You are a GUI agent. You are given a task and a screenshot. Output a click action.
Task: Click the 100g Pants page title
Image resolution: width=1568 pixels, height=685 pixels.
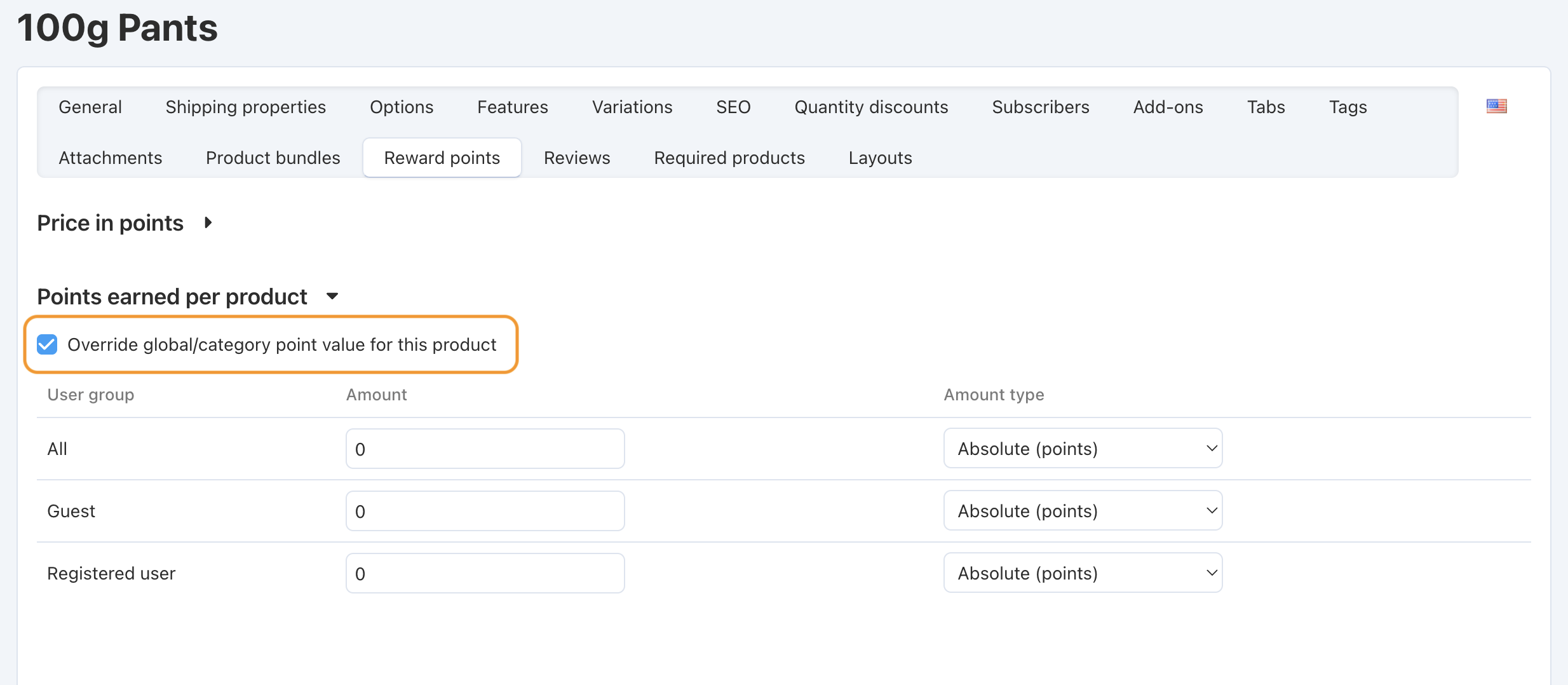118,28
